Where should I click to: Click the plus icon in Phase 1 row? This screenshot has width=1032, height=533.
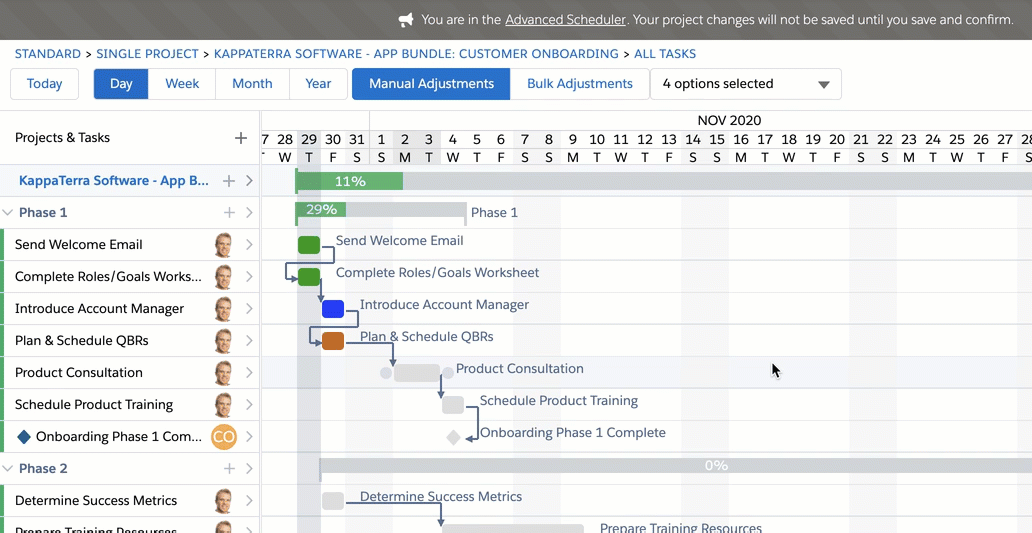229,213
